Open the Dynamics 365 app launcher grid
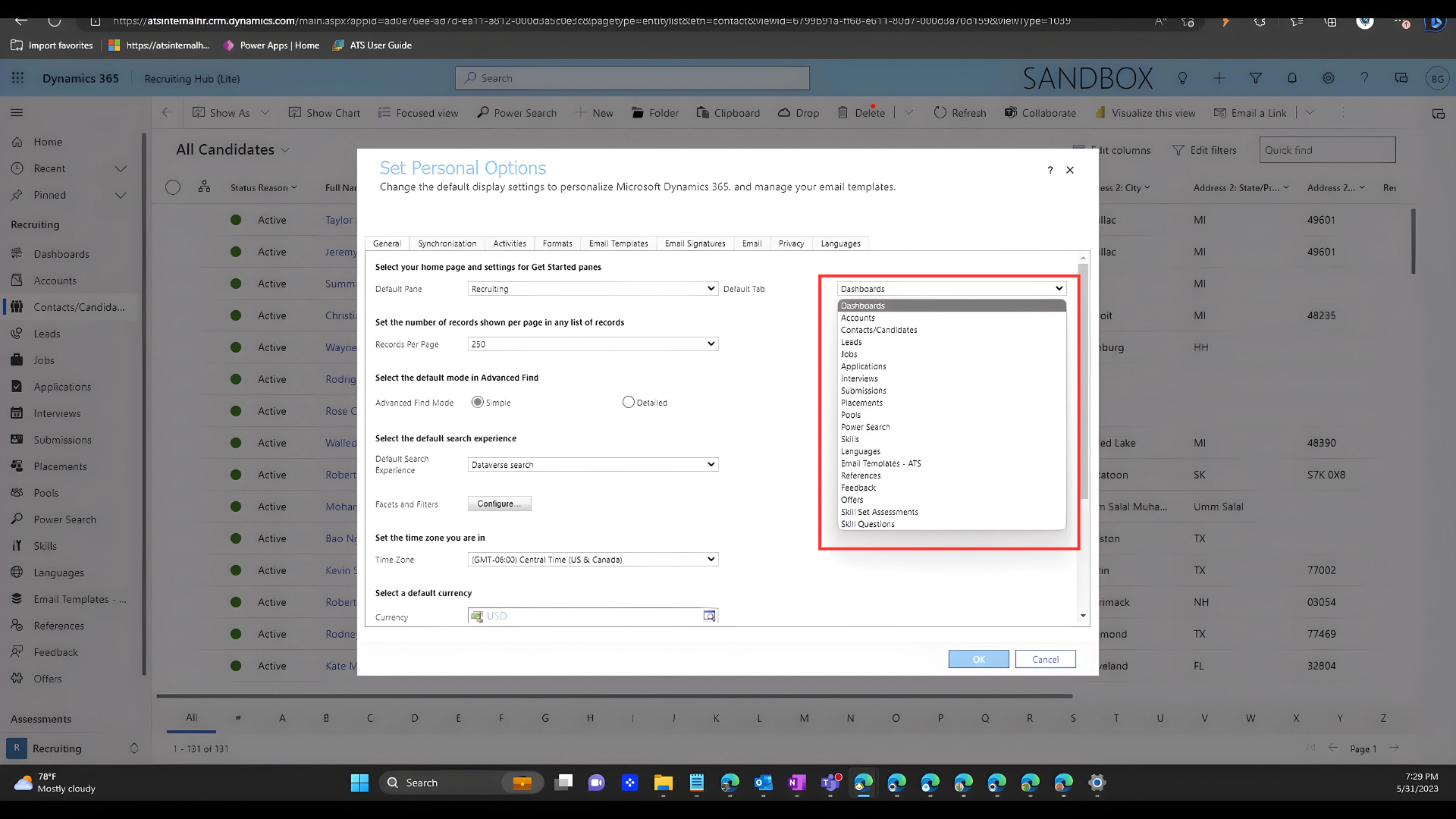 (17, 78)
